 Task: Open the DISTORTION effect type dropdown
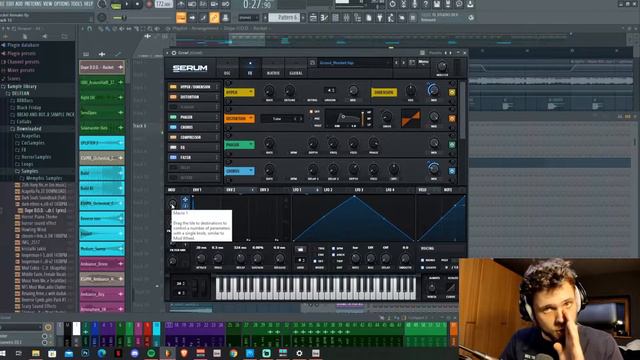click(x=239, y=118)
